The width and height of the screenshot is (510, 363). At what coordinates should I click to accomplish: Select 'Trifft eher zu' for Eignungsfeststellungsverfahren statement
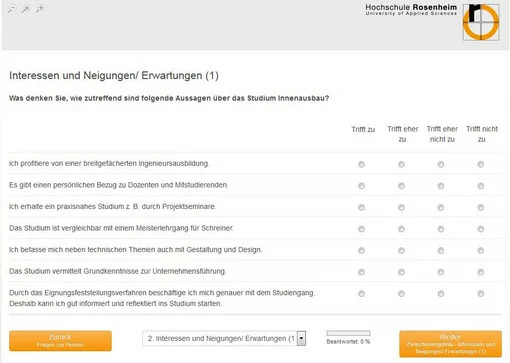tap(401, 294)
